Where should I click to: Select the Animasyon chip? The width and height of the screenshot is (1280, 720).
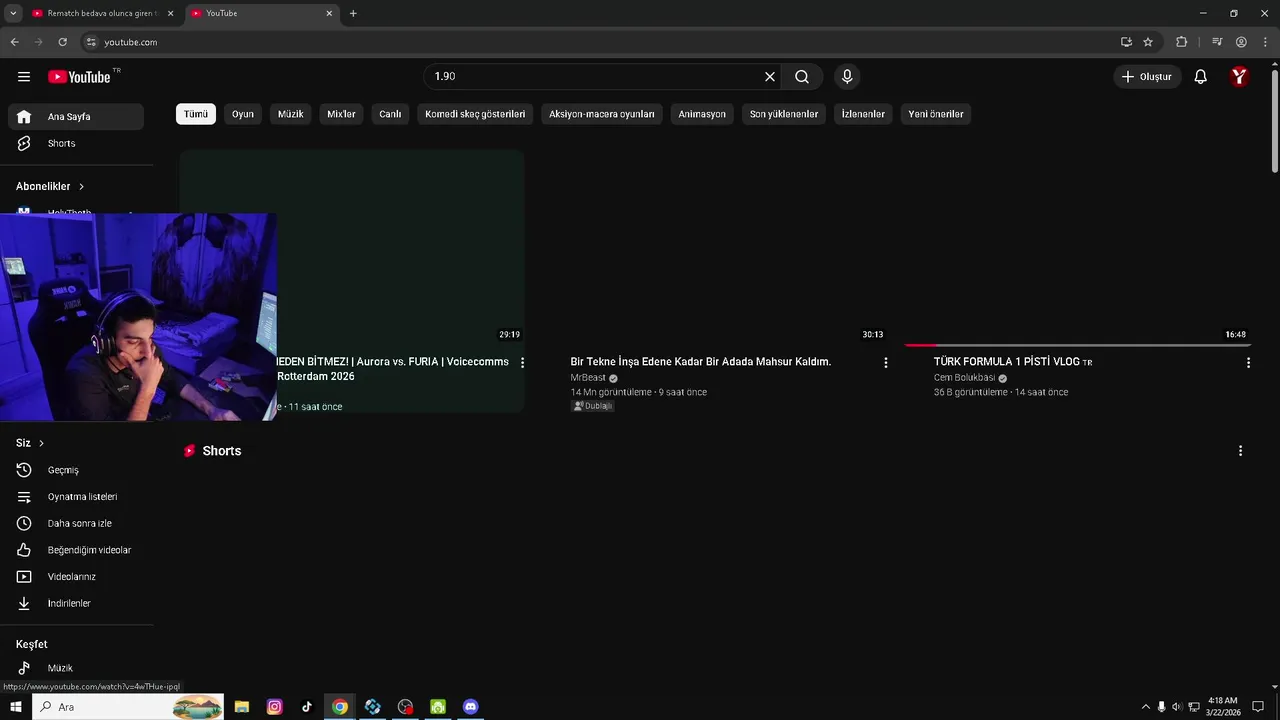[x=702, y=114]
